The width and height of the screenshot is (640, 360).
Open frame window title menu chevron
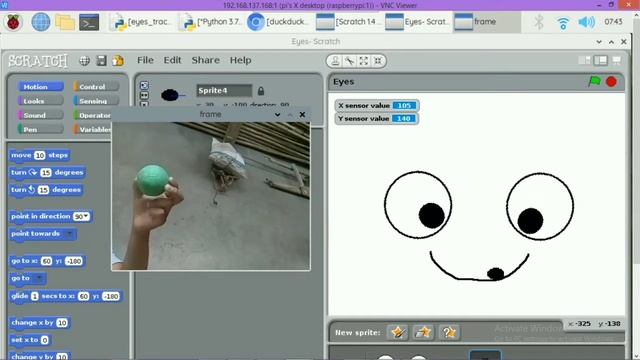[x=278, y=115]
